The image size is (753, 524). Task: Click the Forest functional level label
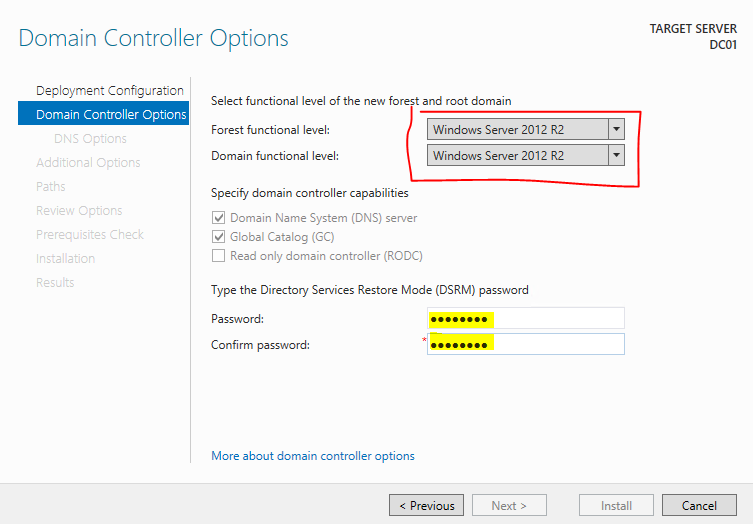pos(270,130)
